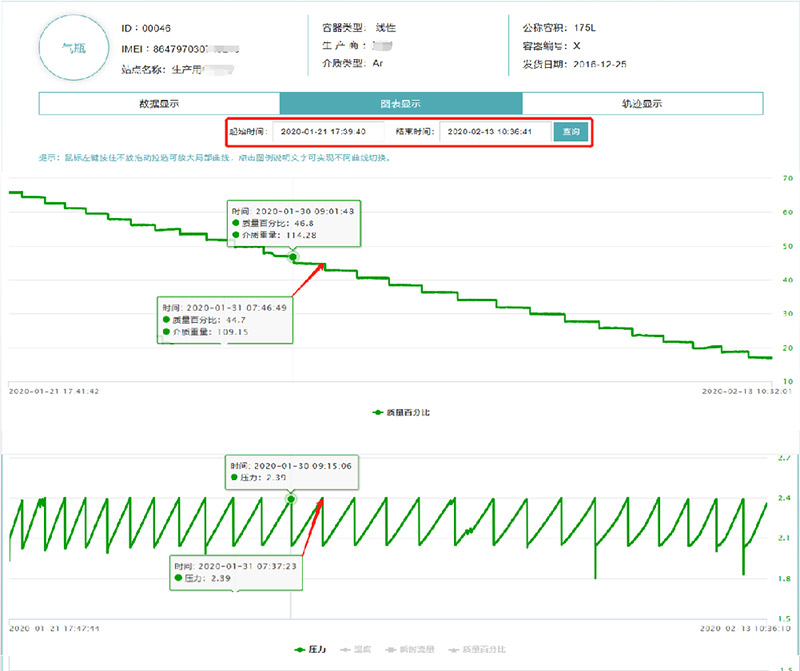The height and width of the screenshot is (671, 800).
Task: Click the 起始时间 start time field
Action: [329, 131]
